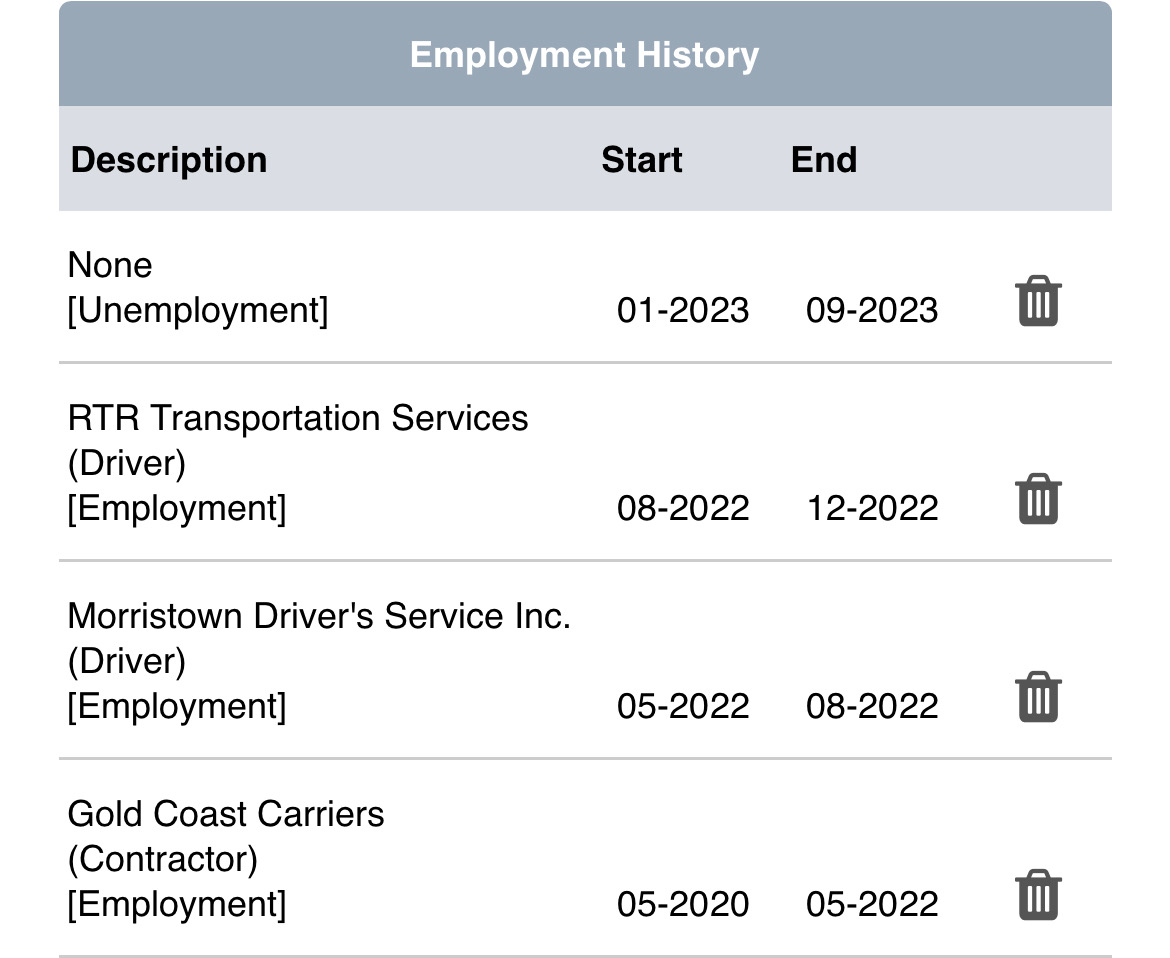Select the 05-2020 start date
Screen dimensions: 1170x958
coord(683,904)
